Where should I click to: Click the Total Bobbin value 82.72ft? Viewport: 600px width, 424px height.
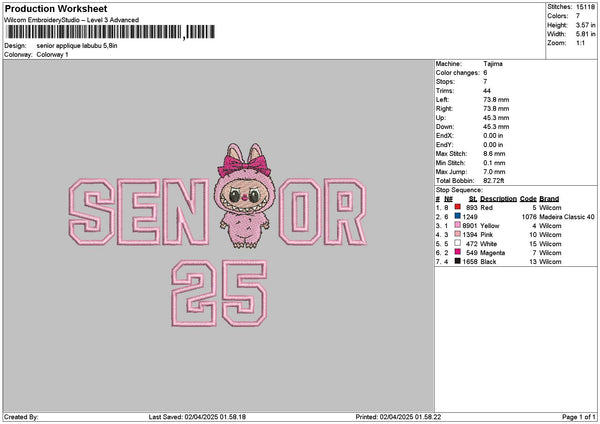coord(494,181)
